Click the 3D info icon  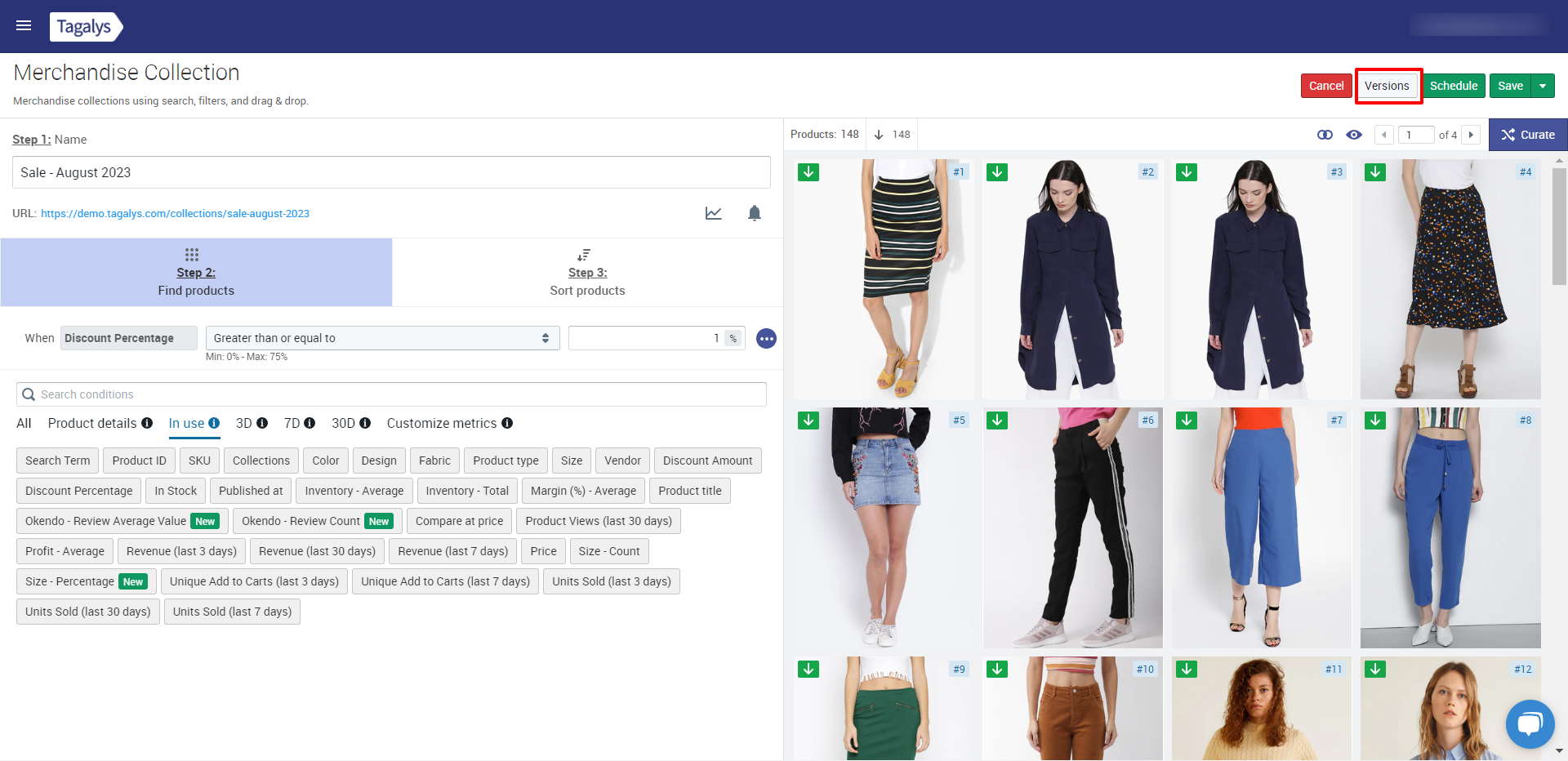click(262, 423)
